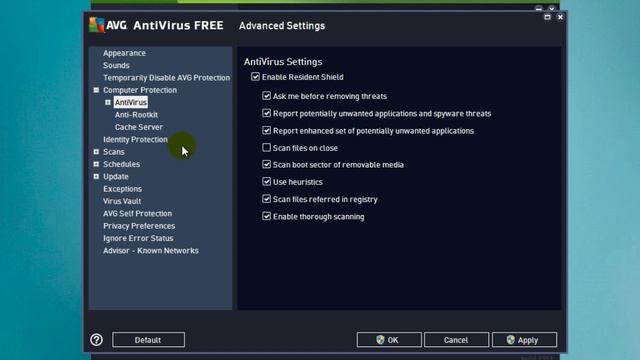This screenshot has height=360, width=640.
Task: Select the Computer Protection item
Action: click(x=140, y=90)
